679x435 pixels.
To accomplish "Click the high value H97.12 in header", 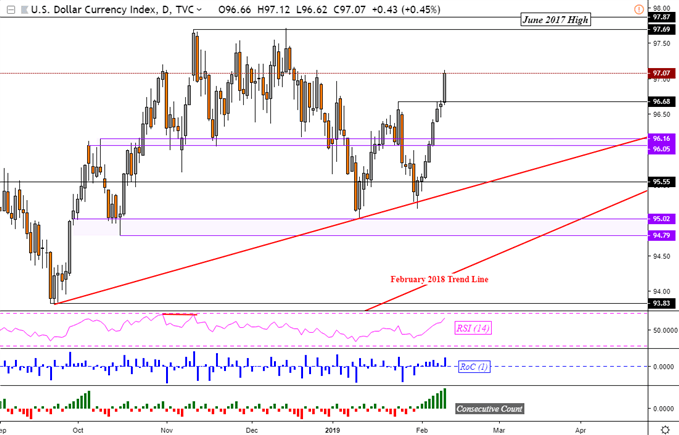I will pyautogui.click(x=274, y=10).
